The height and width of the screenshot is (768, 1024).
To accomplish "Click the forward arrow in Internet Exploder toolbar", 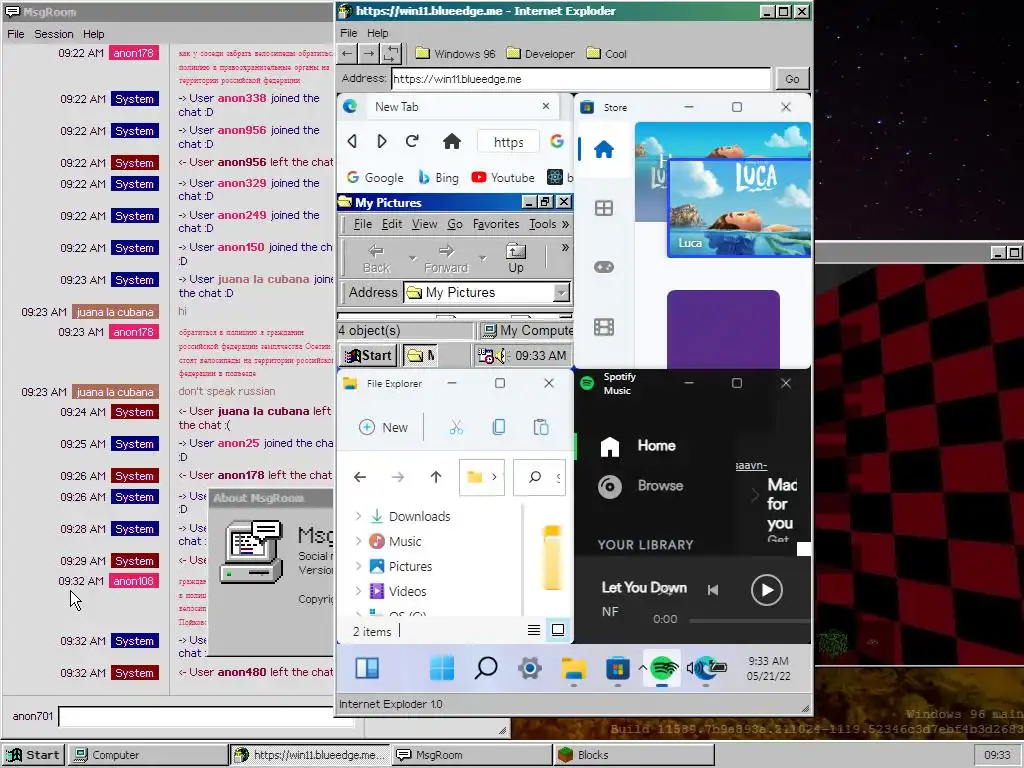I will tap(369, 54).
